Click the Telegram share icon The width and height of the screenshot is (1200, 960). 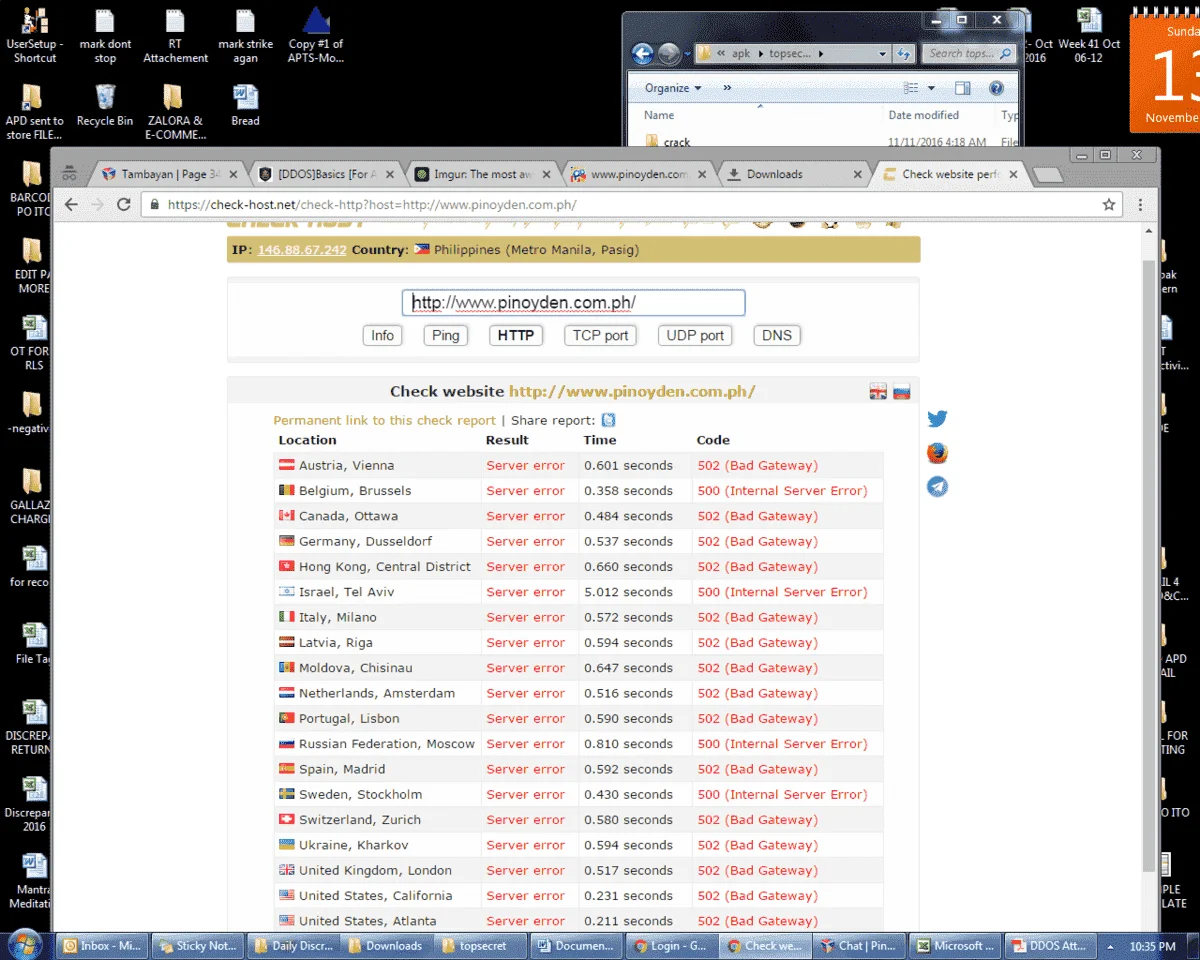pos(937,487)
